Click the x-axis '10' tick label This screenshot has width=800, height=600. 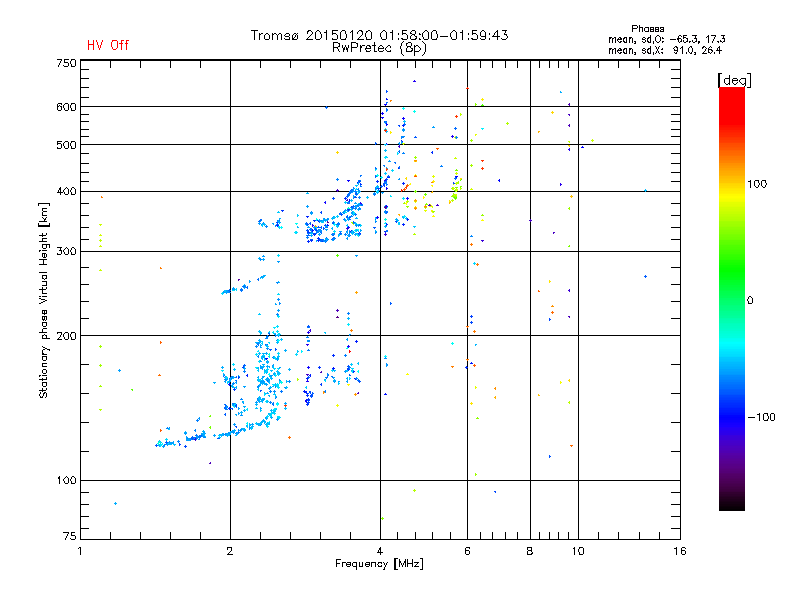578,551
